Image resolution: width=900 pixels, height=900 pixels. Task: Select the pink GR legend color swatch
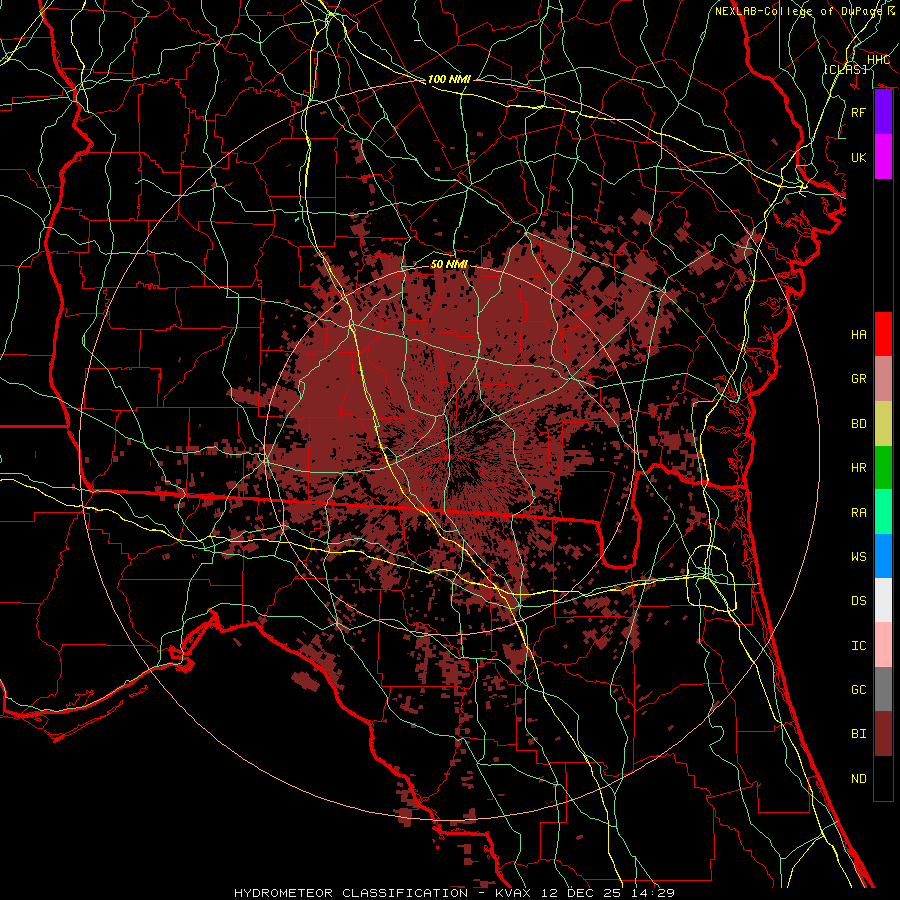coord(883,379)
